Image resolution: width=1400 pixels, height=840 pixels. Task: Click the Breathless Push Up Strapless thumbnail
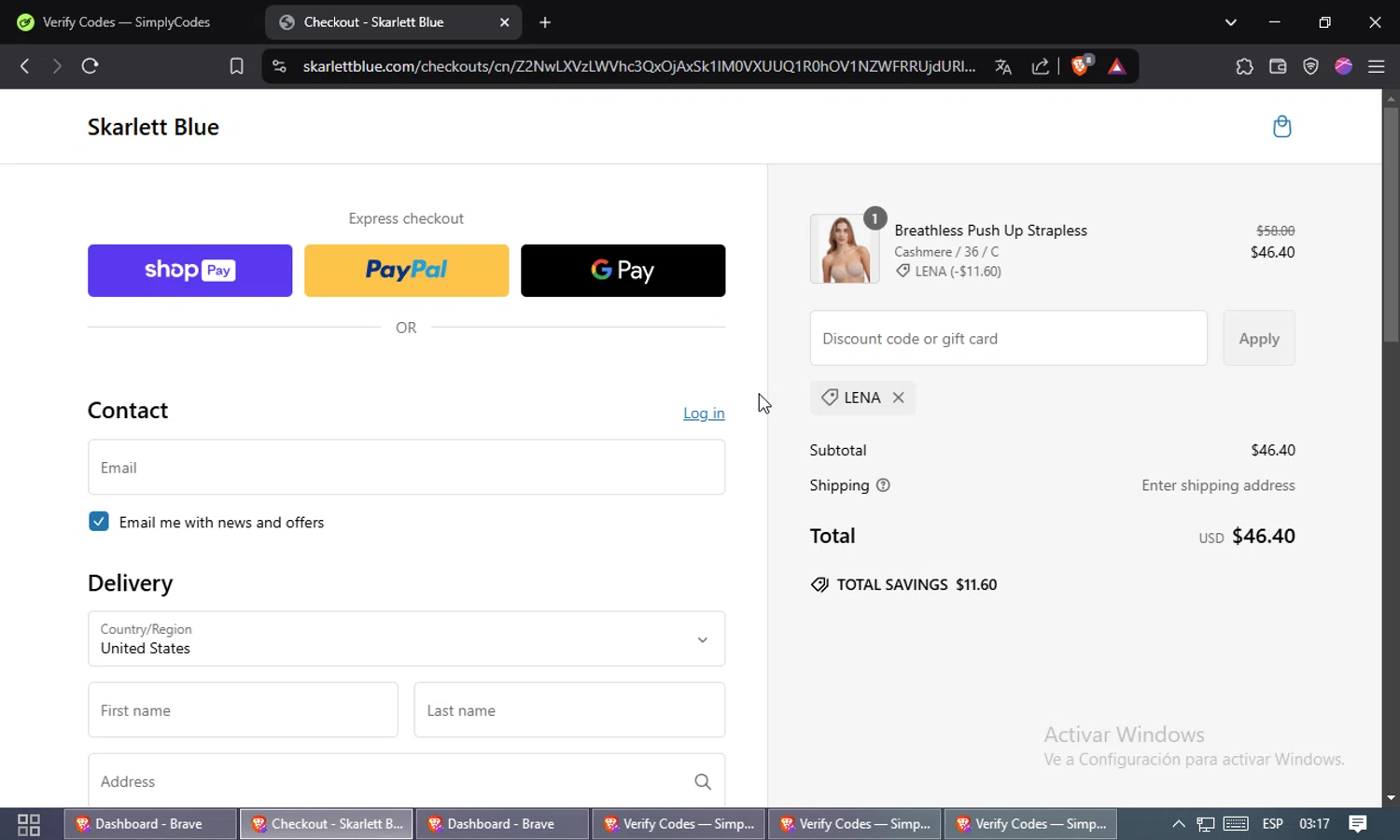click(845, 248)
